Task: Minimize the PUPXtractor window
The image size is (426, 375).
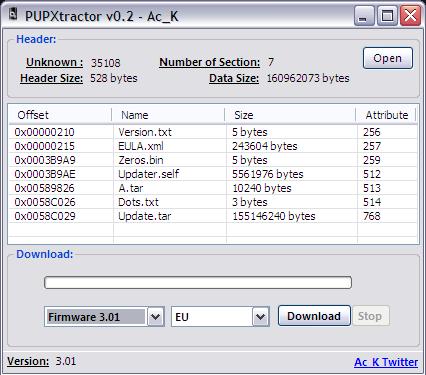Action: tap(364, 16)
